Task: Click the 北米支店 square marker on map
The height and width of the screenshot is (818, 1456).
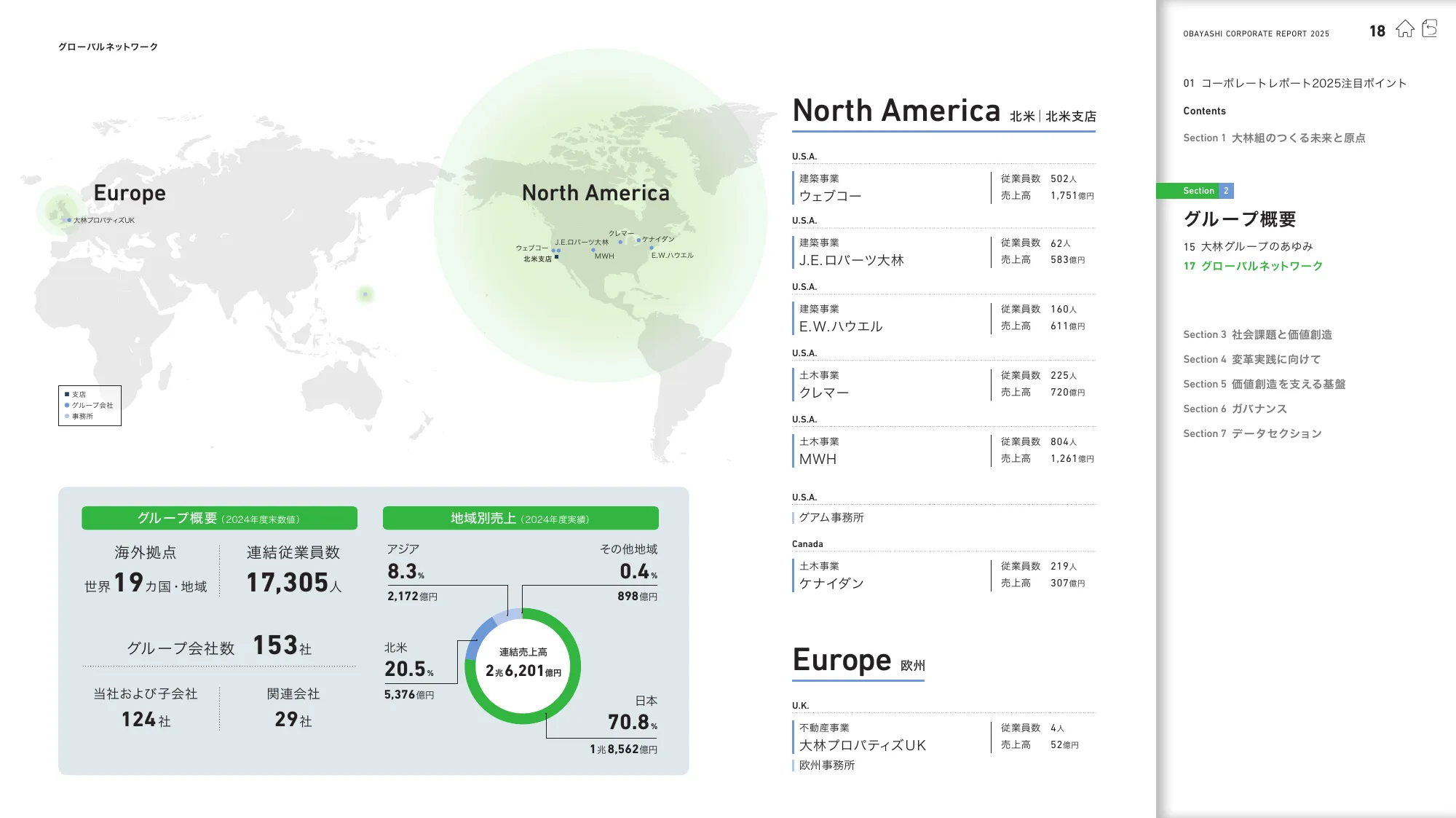Action: (557, 257)
